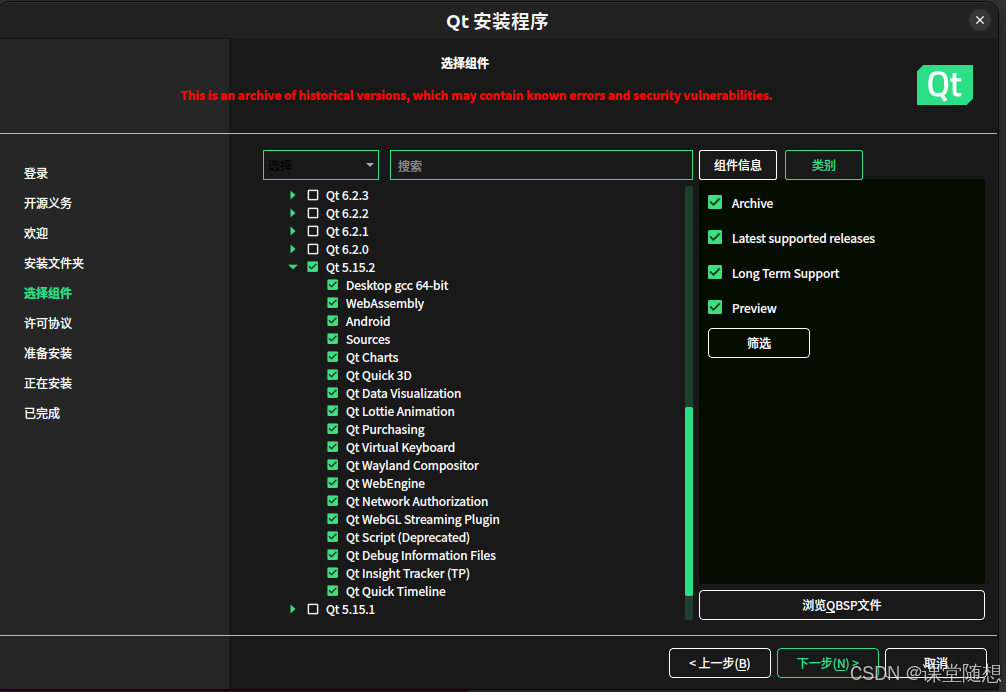Uncheck Qt Virtual Keyboard checkbox
The image size is (1006, 692).
[332, 446]
